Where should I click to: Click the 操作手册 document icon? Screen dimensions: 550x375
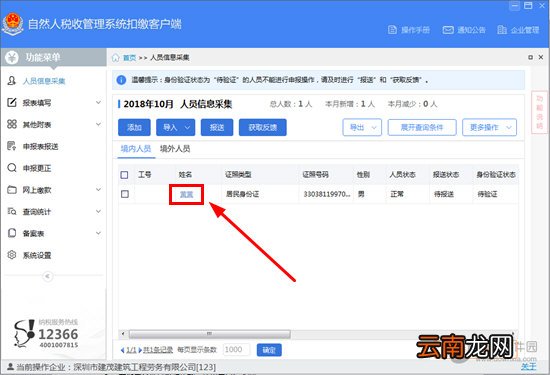pos(392,30)
